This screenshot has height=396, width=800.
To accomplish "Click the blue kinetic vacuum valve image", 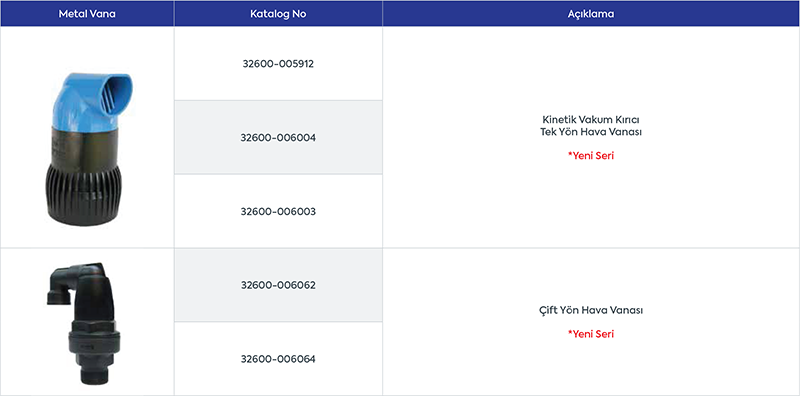I will (x=86, y=150).
